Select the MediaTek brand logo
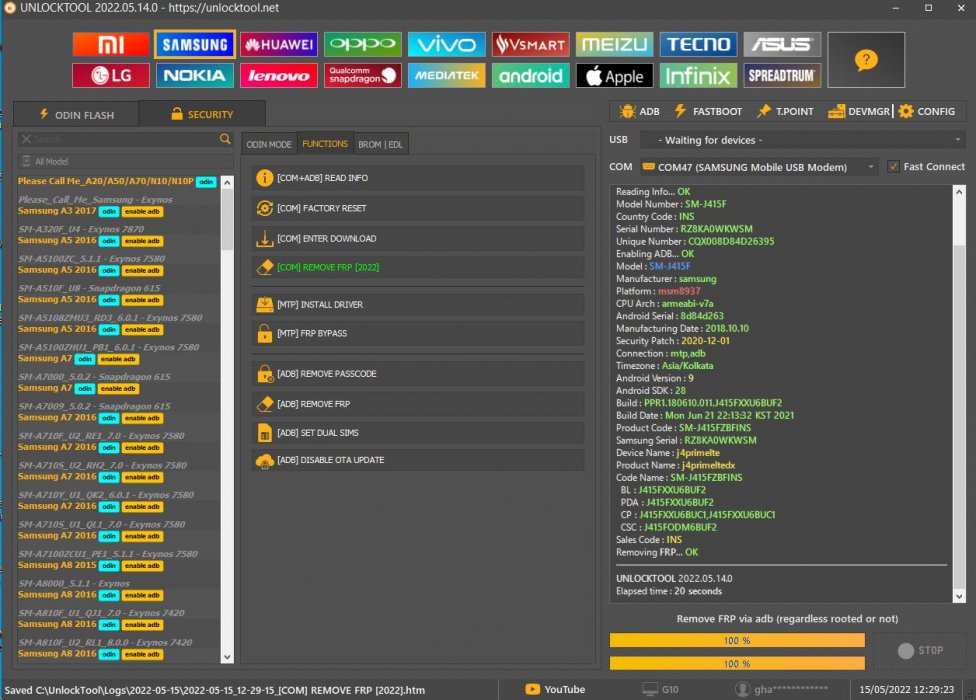Image resolution: width=976 pixels, height=700 pixels. point(447,75)
